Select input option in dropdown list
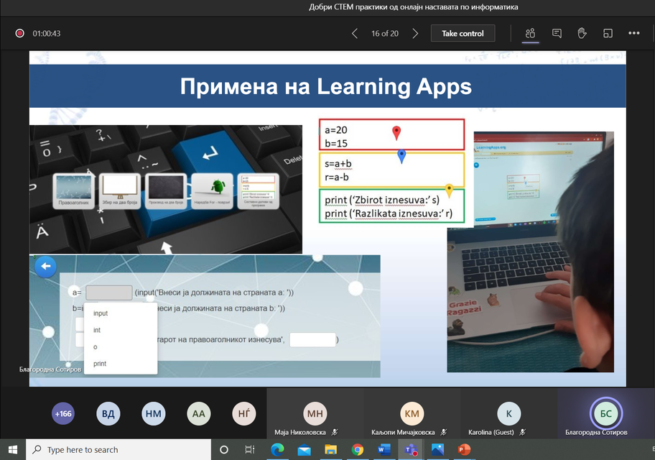This screenshot has width=655, height=460. pyautogui.click(x=101, y=313)
